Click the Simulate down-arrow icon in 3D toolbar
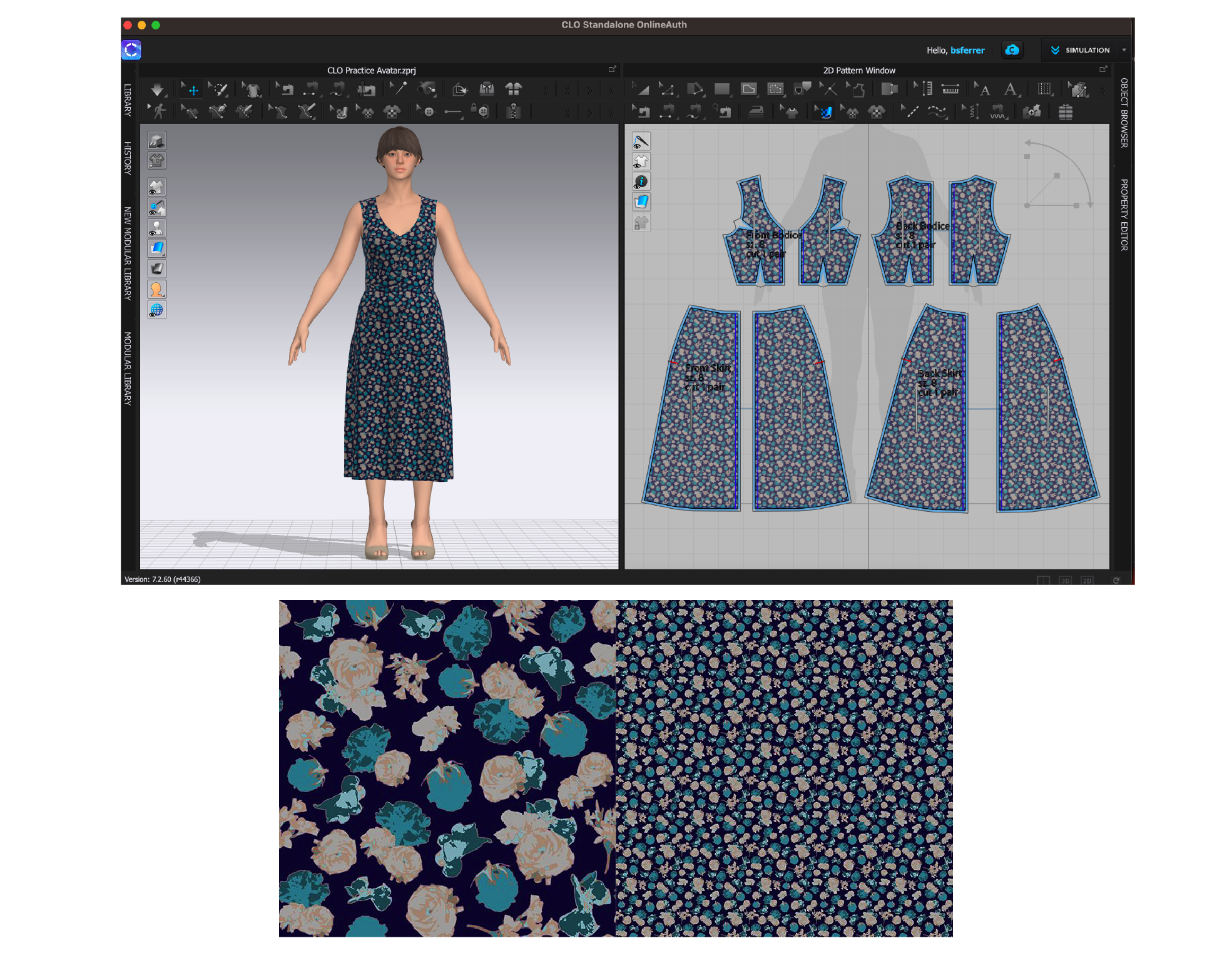 point(157,90)
